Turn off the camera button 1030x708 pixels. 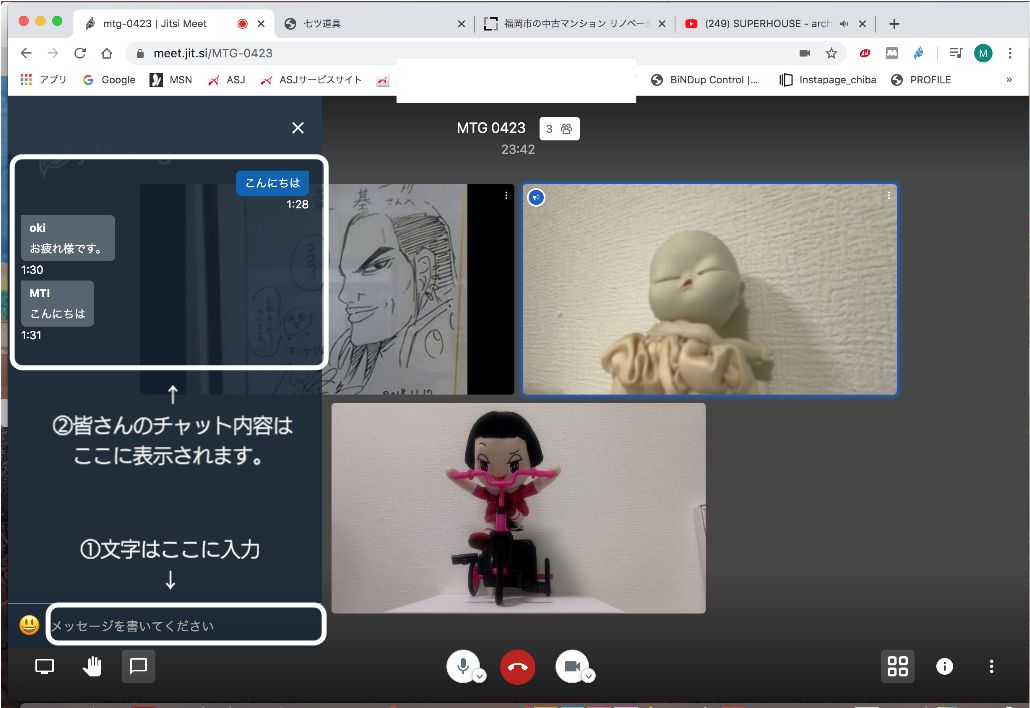pyautogui.click(x=572, y=666)
